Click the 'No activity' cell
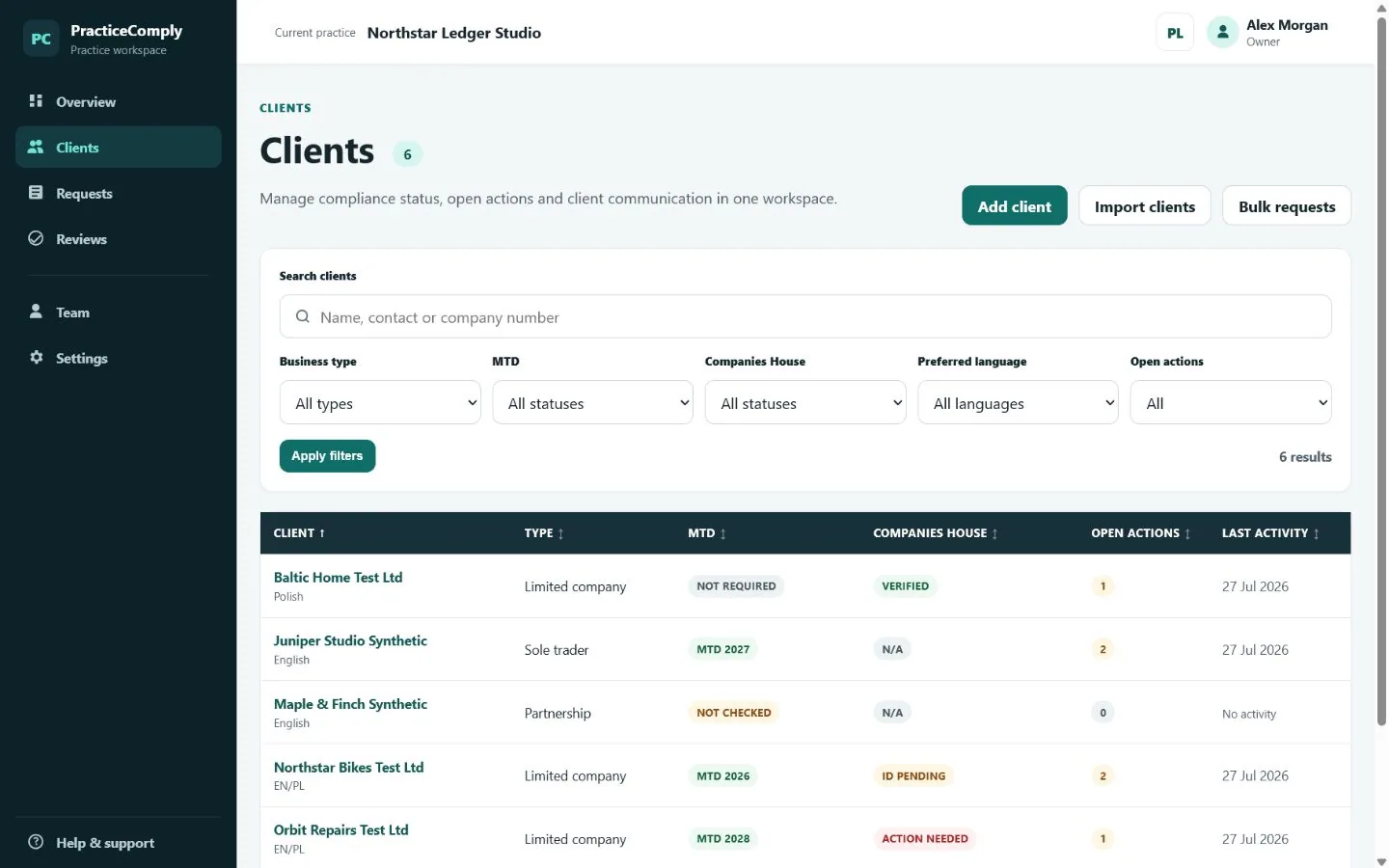Image resolution: width=1389 pixels, height=868 pixels. (x=1248, y=714)
